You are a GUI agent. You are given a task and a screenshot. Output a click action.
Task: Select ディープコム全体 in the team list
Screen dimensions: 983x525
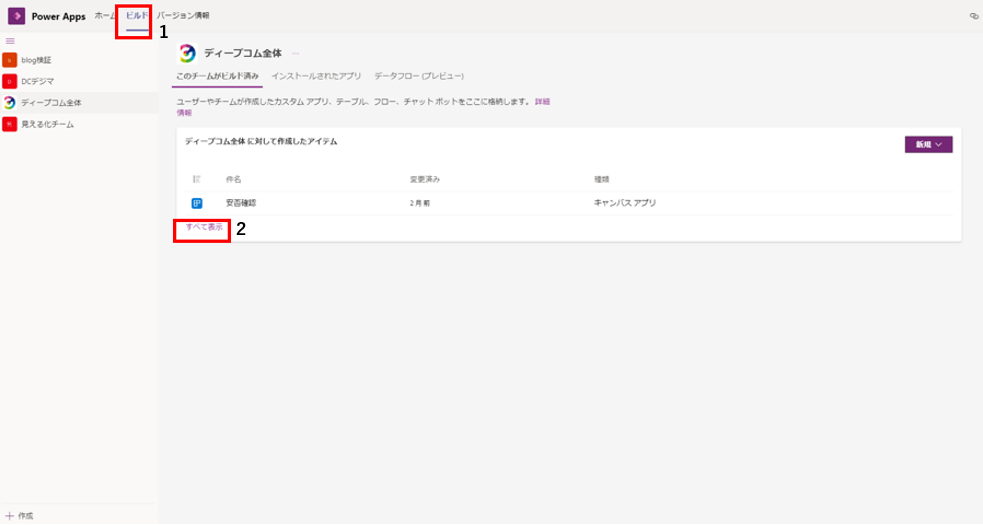pos(51,102)
